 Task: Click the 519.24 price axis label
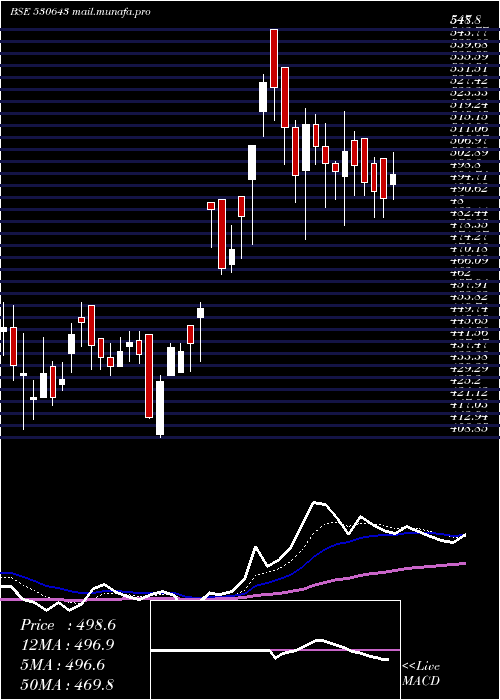469,105
